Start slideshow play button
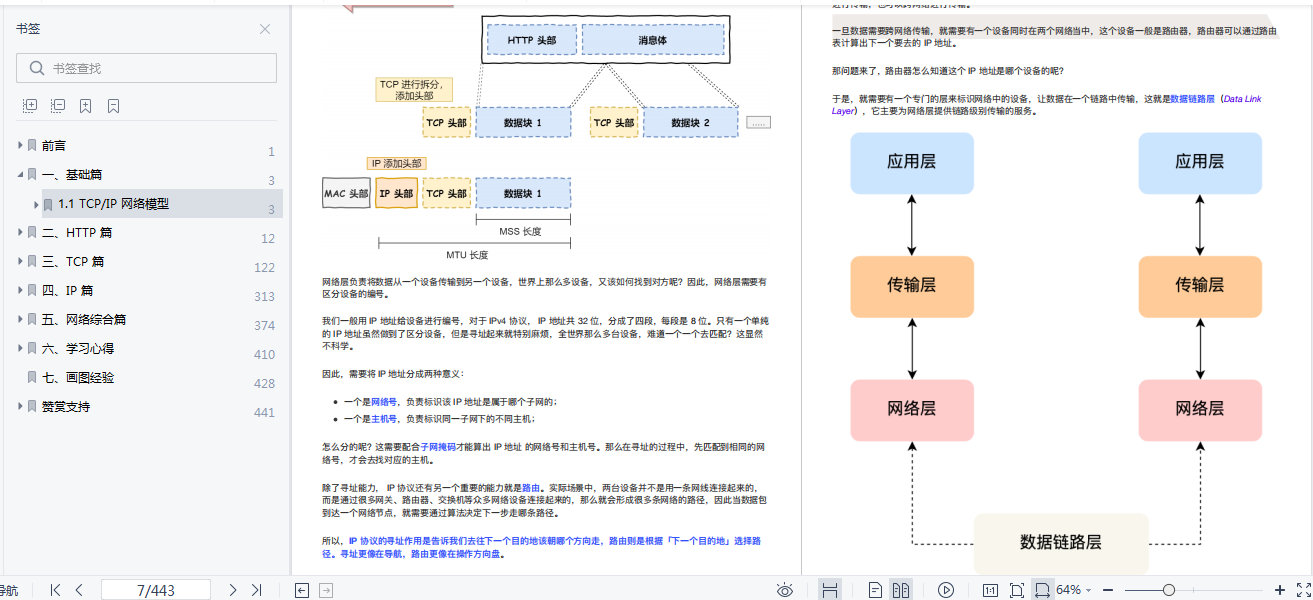The image size is (1313, 600). (946, 590)
